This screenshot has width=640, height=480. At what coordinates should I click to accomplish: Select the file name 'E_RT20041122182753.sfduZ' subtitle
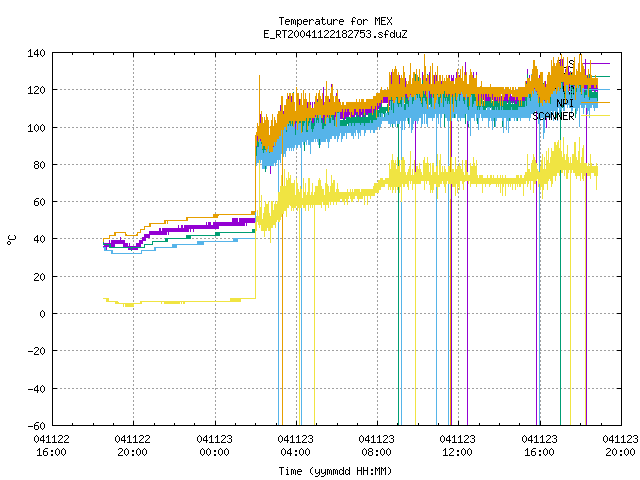[335, 34]
